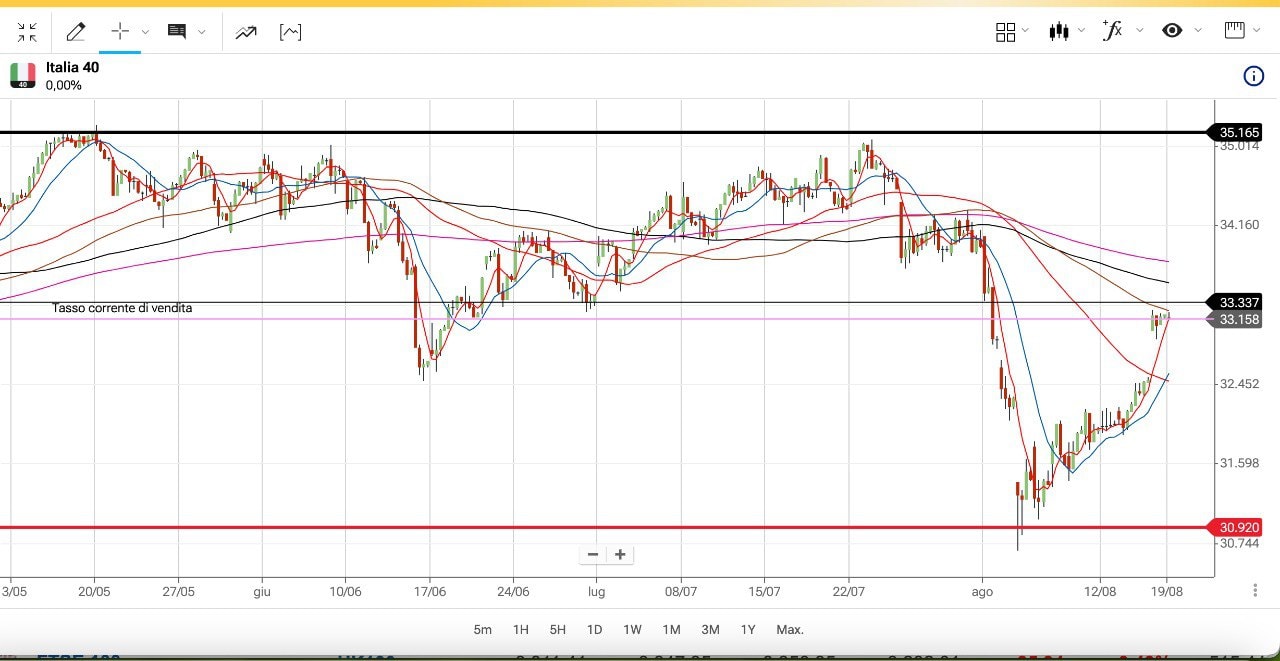Click the comment annotation tool icon
Image resolution: width=1280 pixels, height=661 pixels.
tap(177, 32)
